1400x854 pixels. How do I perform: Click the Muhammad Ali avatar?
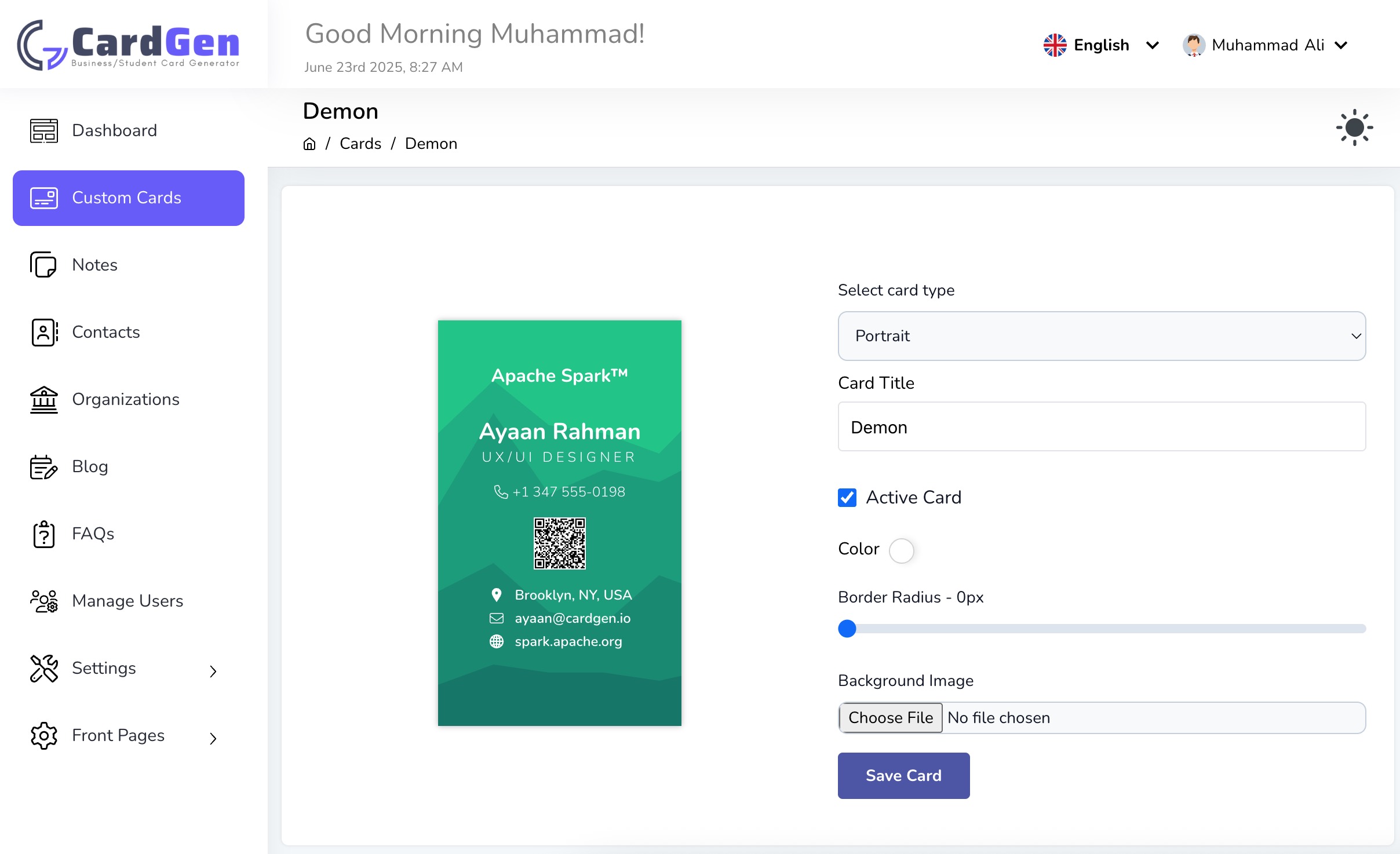pyautogui.click(x=1194, y=45)
